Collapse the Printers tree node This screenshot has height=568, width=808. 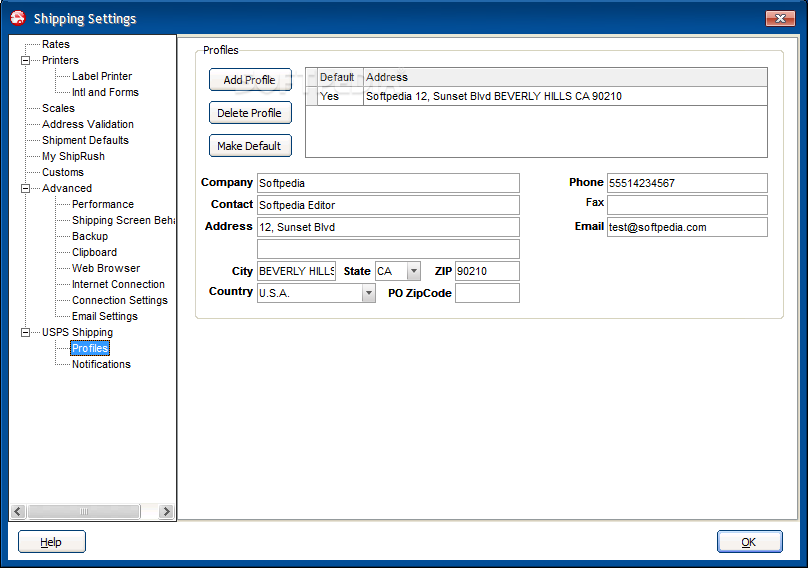tap(25, 60)
